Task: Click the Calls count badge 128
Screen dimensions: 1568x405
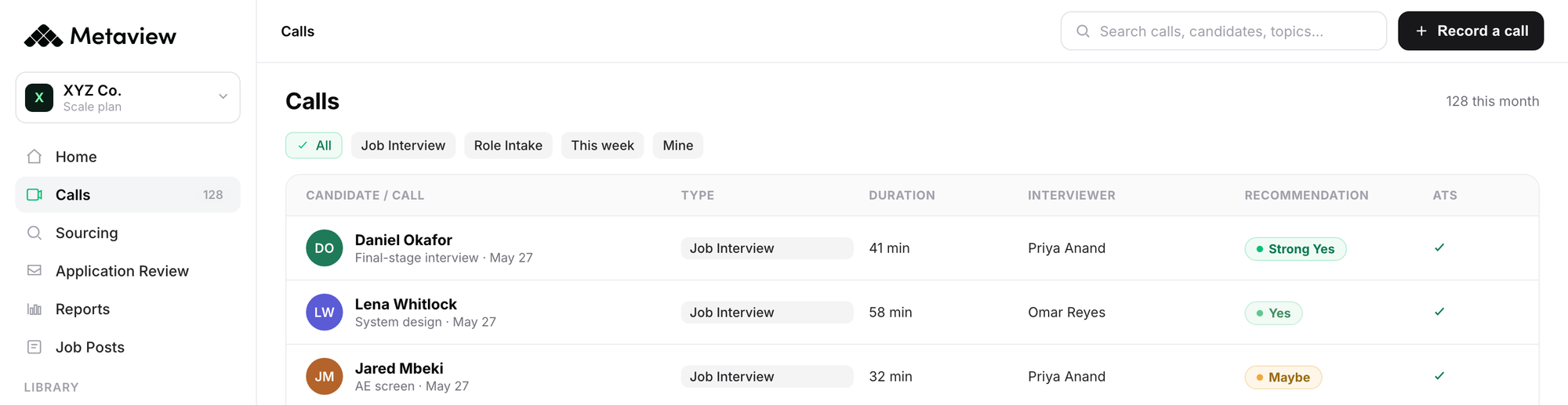Action: tap(213, 195)
